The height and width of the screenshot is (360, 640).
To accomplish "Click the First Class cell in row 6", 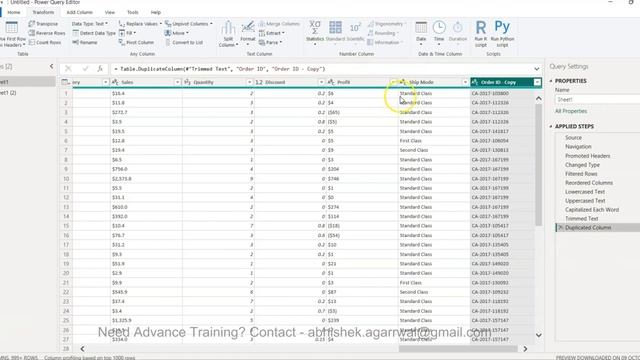I will tap(434, 141).
